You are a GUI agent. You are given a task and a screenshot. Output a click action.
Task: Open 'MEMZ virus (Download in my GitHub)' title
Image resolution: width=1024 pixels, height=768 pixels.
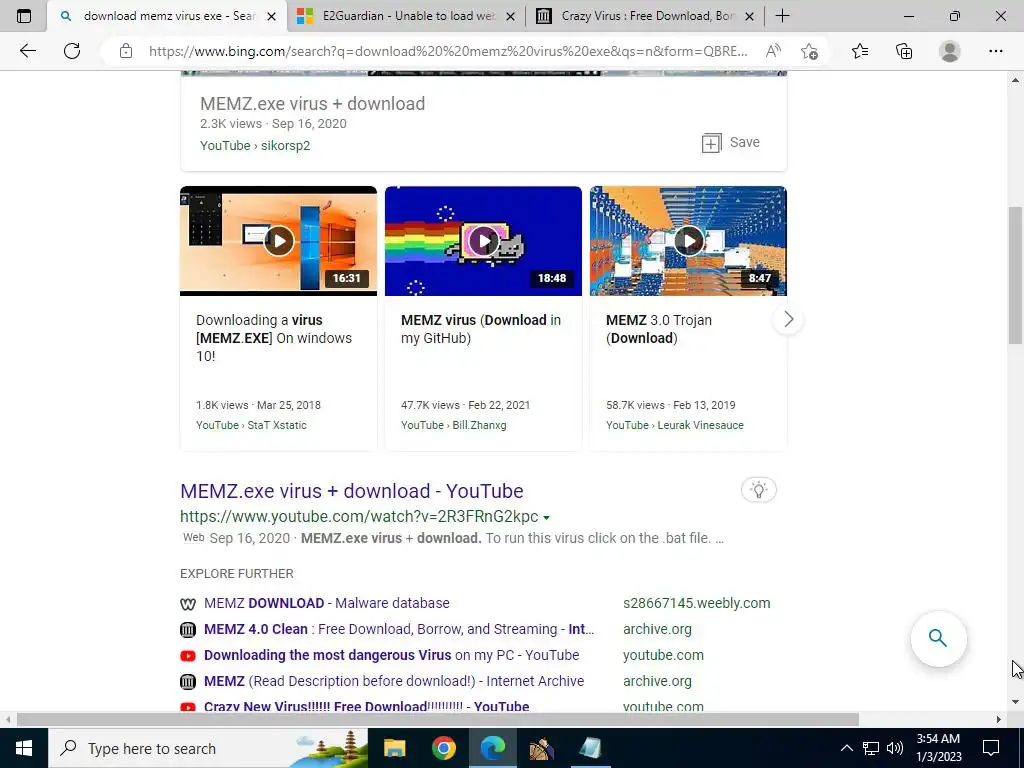[481, 328]
